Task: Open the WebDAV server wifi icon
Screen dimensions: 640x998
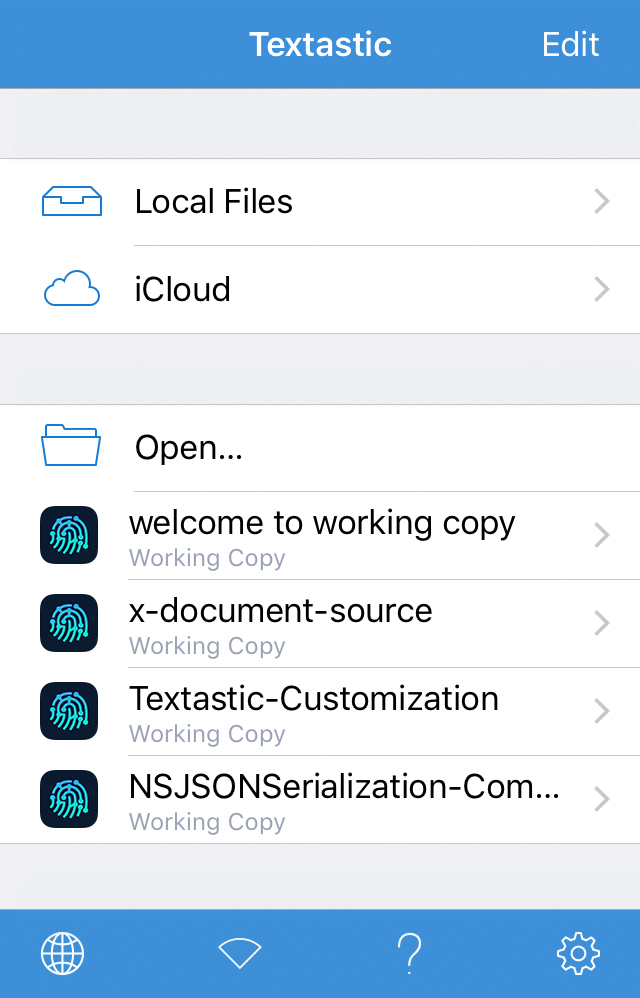Action: (240, 953)
